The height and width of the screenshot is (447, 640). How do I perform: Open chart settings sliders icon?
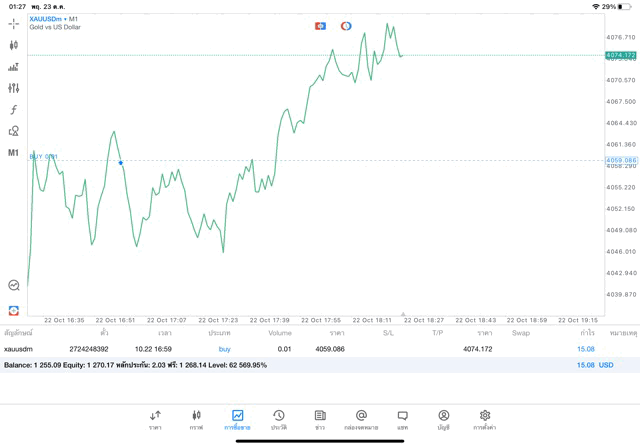[x=13, y=88]
